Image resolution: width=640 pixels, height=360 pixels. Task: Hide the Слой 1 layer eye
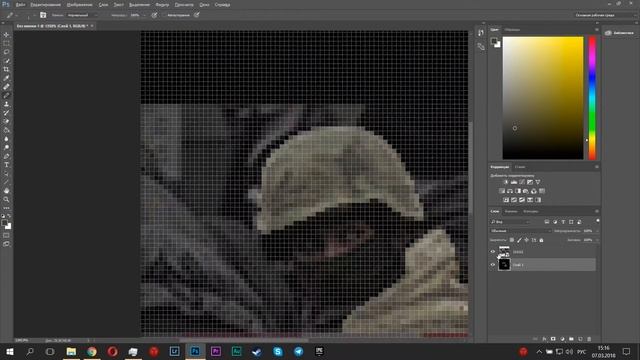click(x=493, y=265)
